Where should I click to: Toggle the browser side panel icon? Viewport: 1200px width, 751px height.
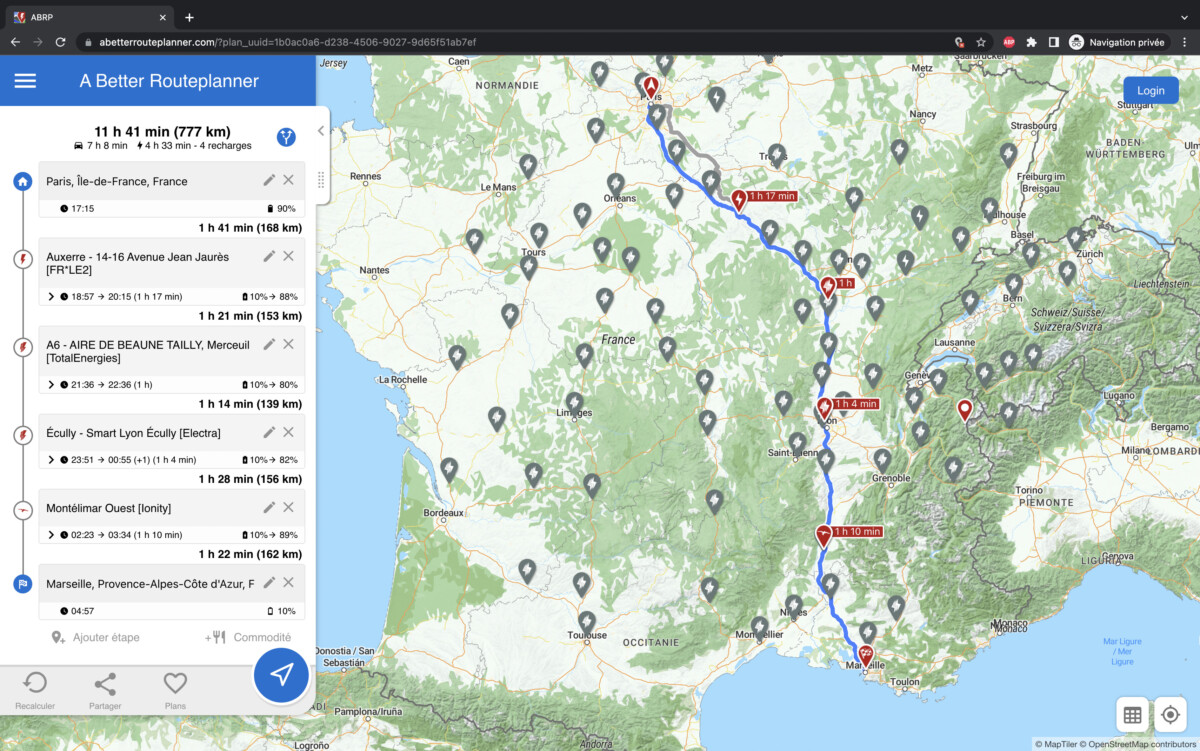click(1054, 42)
